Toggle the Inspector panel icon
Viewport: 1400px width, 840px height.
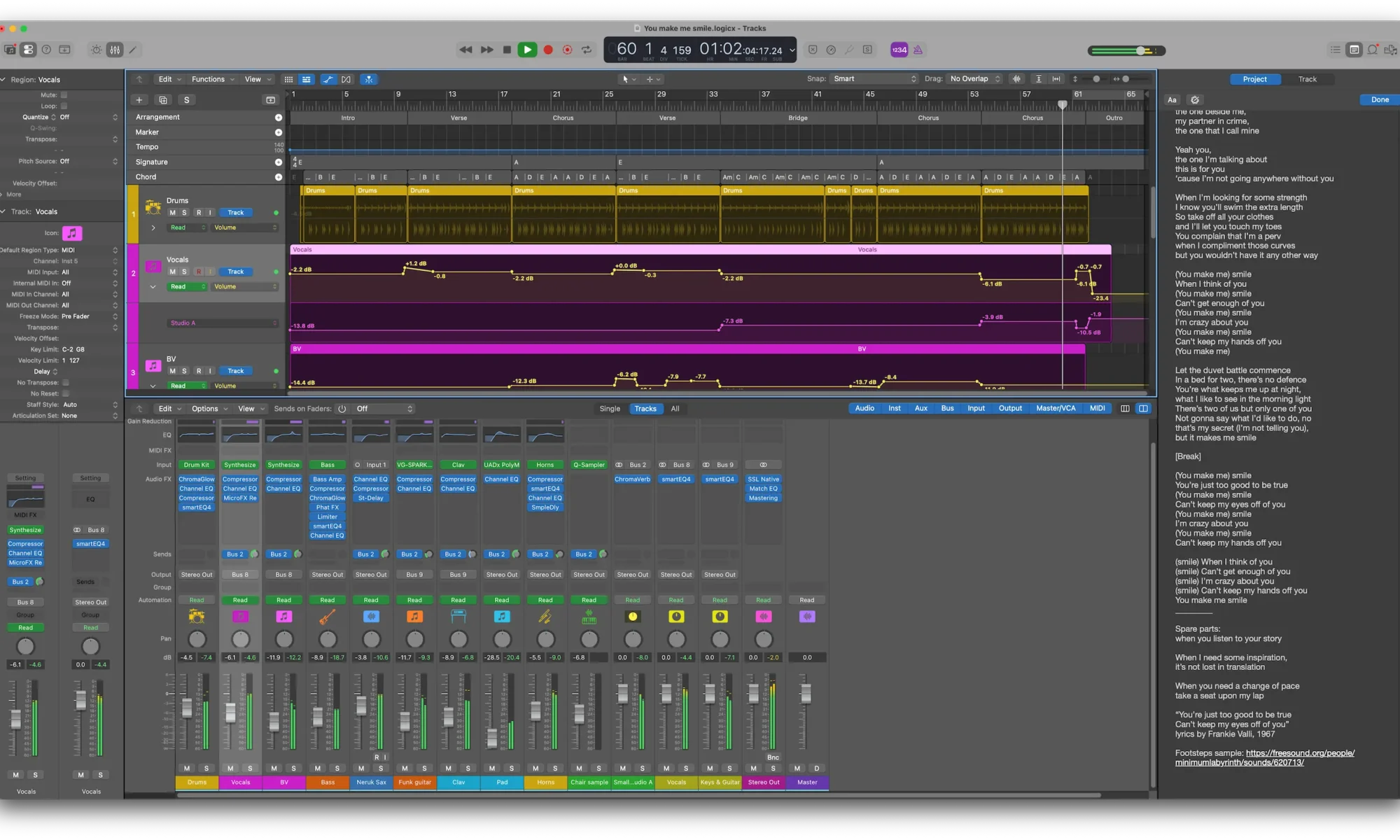(x=28, y=50)
